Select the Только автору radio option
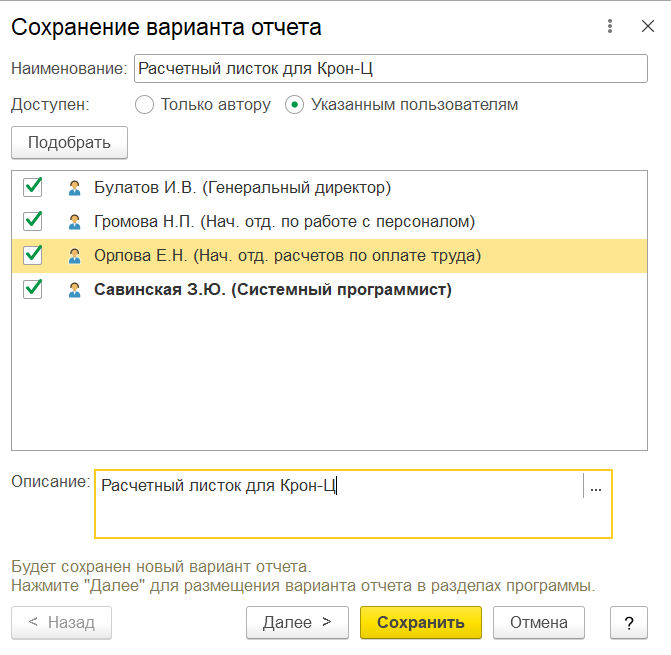This screenshot has height=655, width=671. [x=144, y=105]
